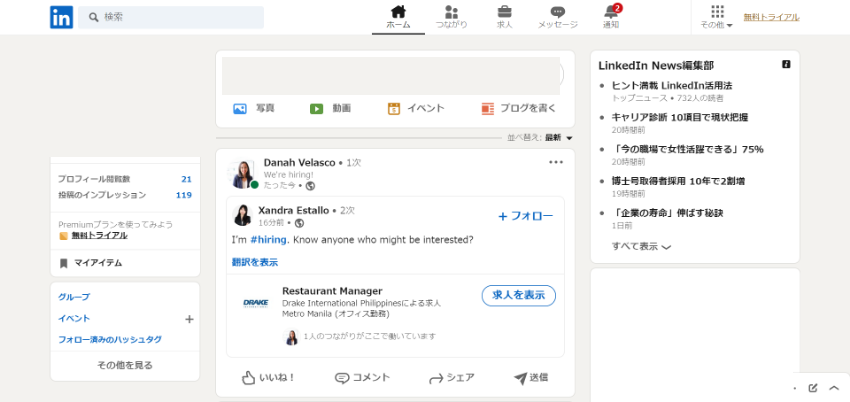Follow Xandra Estallo with フォロー button
The width and height of the screenshot is (850, 402).
[x=525, y=216]
